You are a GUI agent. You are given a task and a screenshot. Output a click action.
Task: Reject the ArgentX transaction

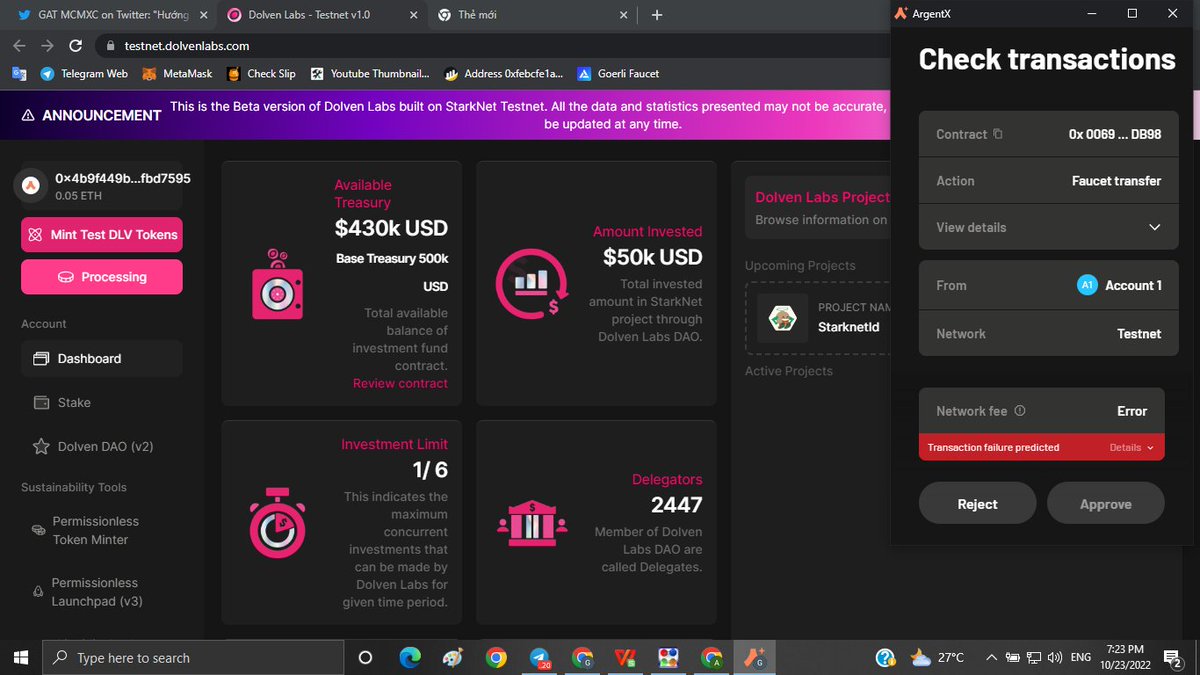(x=977, y=504)
